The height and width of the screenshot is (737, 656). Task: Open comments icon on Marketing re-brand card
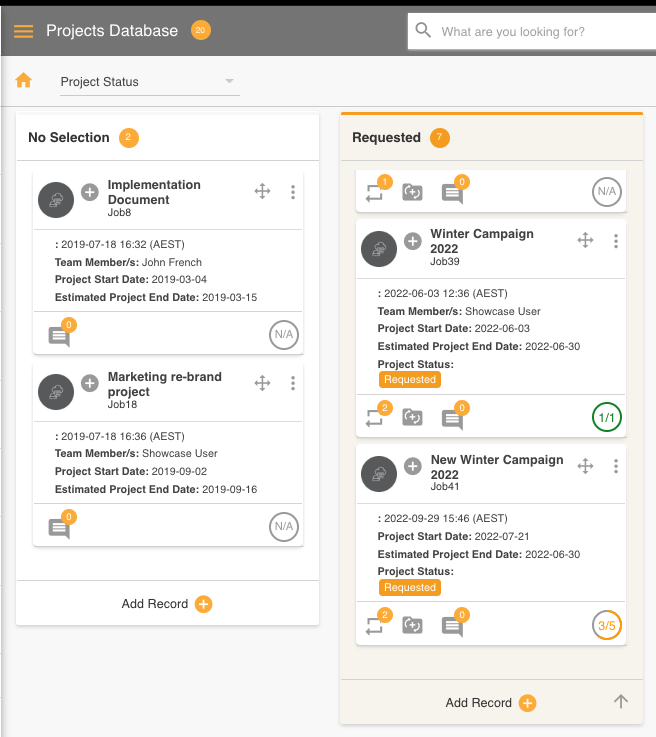(x=59, y=528)
